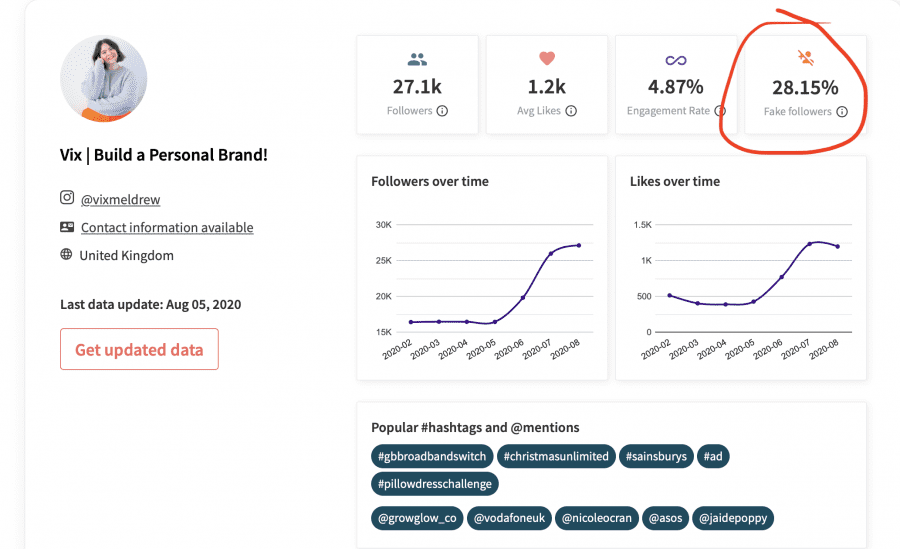Click the red heart Avg Likes icon
This screenshot has height=549, width=900.
click(x=547, y=58)
